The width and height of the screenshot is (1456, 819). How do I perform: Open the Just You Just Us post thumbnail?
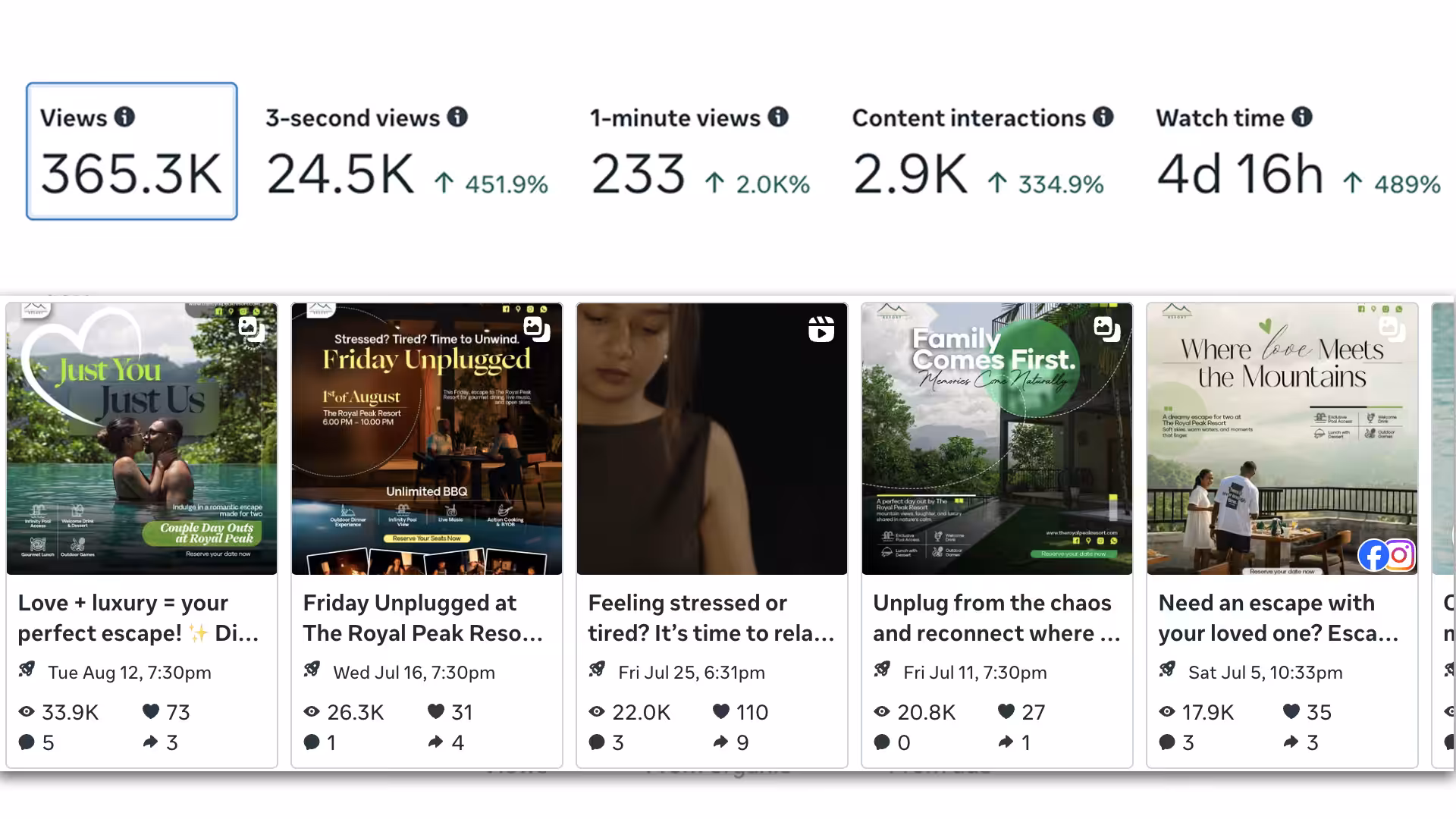point(142,439)
